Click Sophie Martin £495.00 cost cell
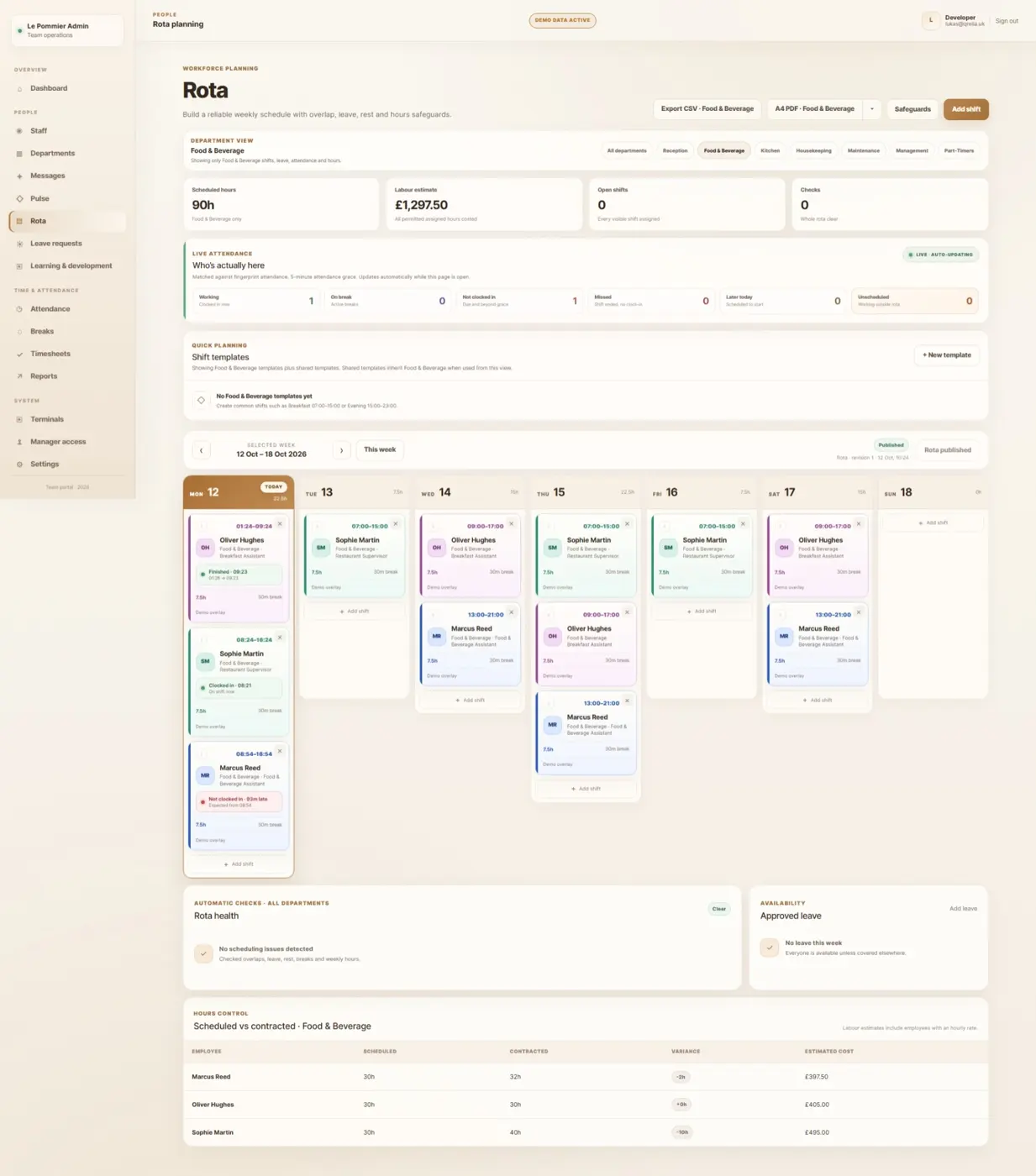 (817, 1132)
